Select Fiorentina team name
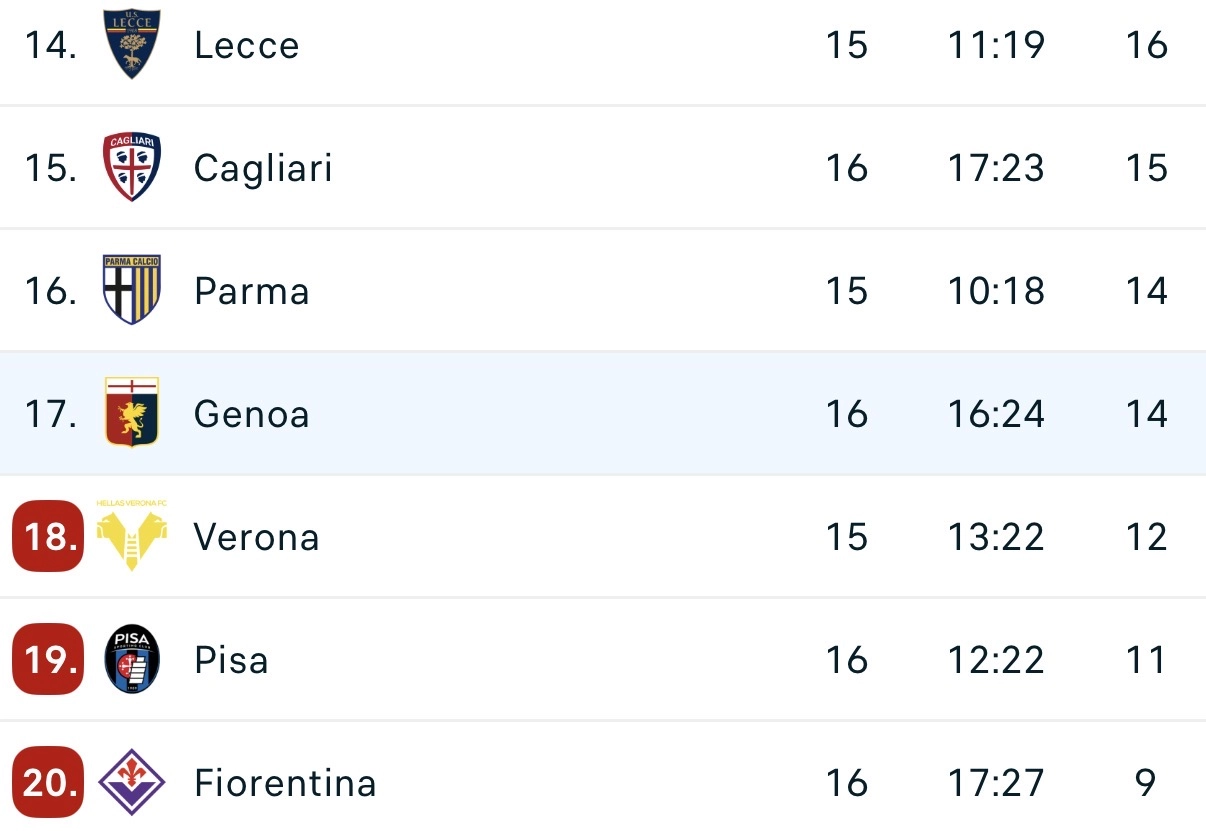Image resolution: width=1206 pixels, height=831 pixels. (x=285, y=783)
